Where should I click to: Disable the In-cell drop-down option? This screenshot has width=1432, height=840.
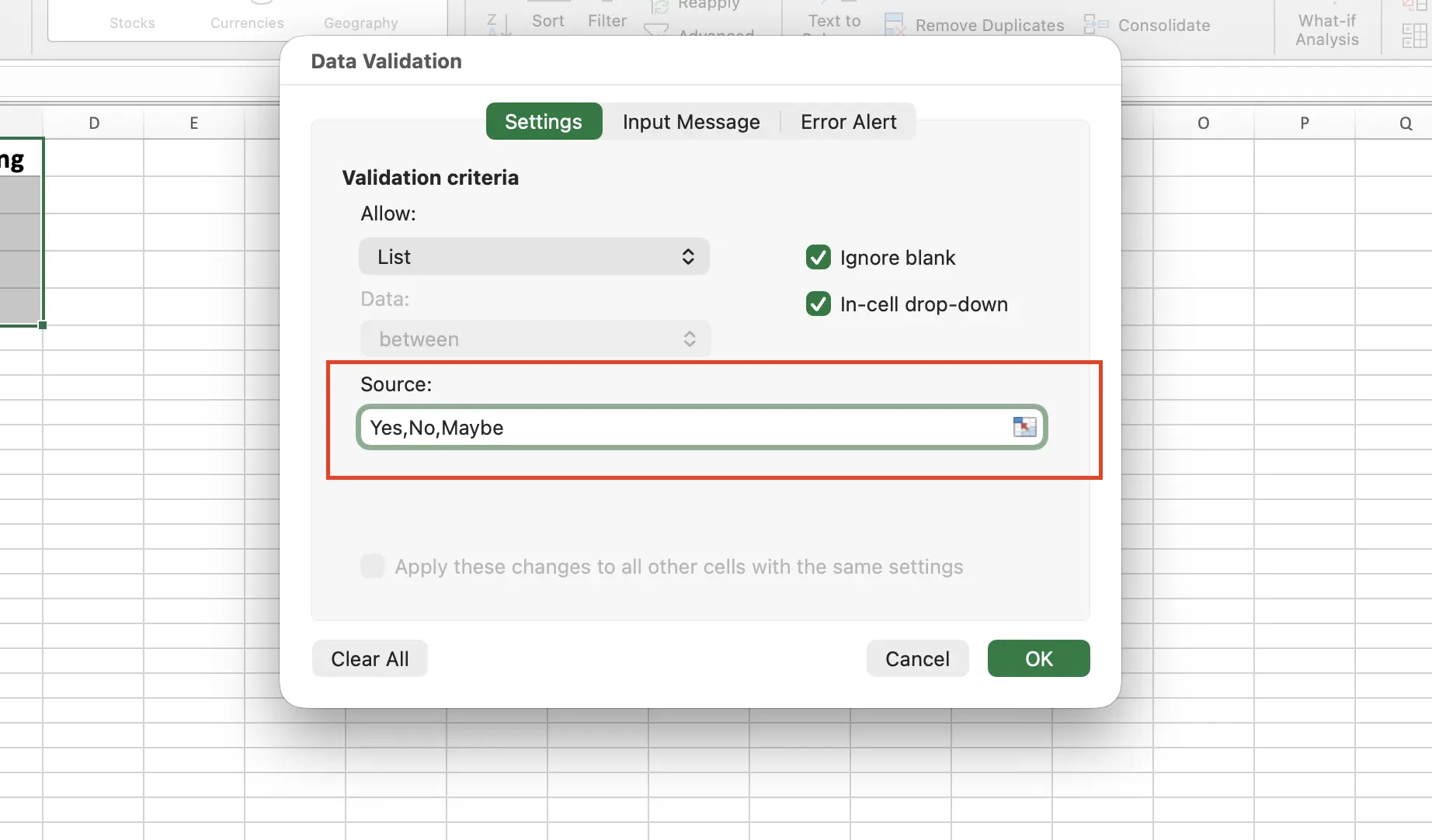pyautogui.click(x=818, y=304)
